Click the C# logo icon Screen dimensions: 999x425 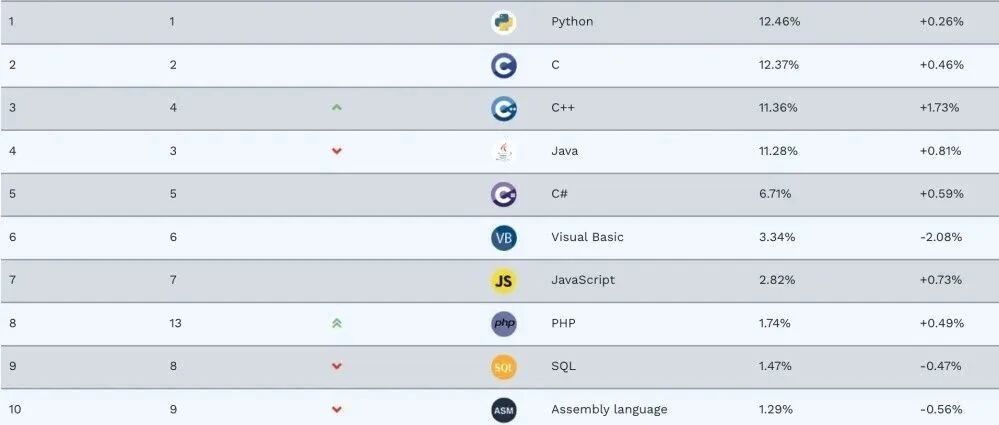coord(503,194)
